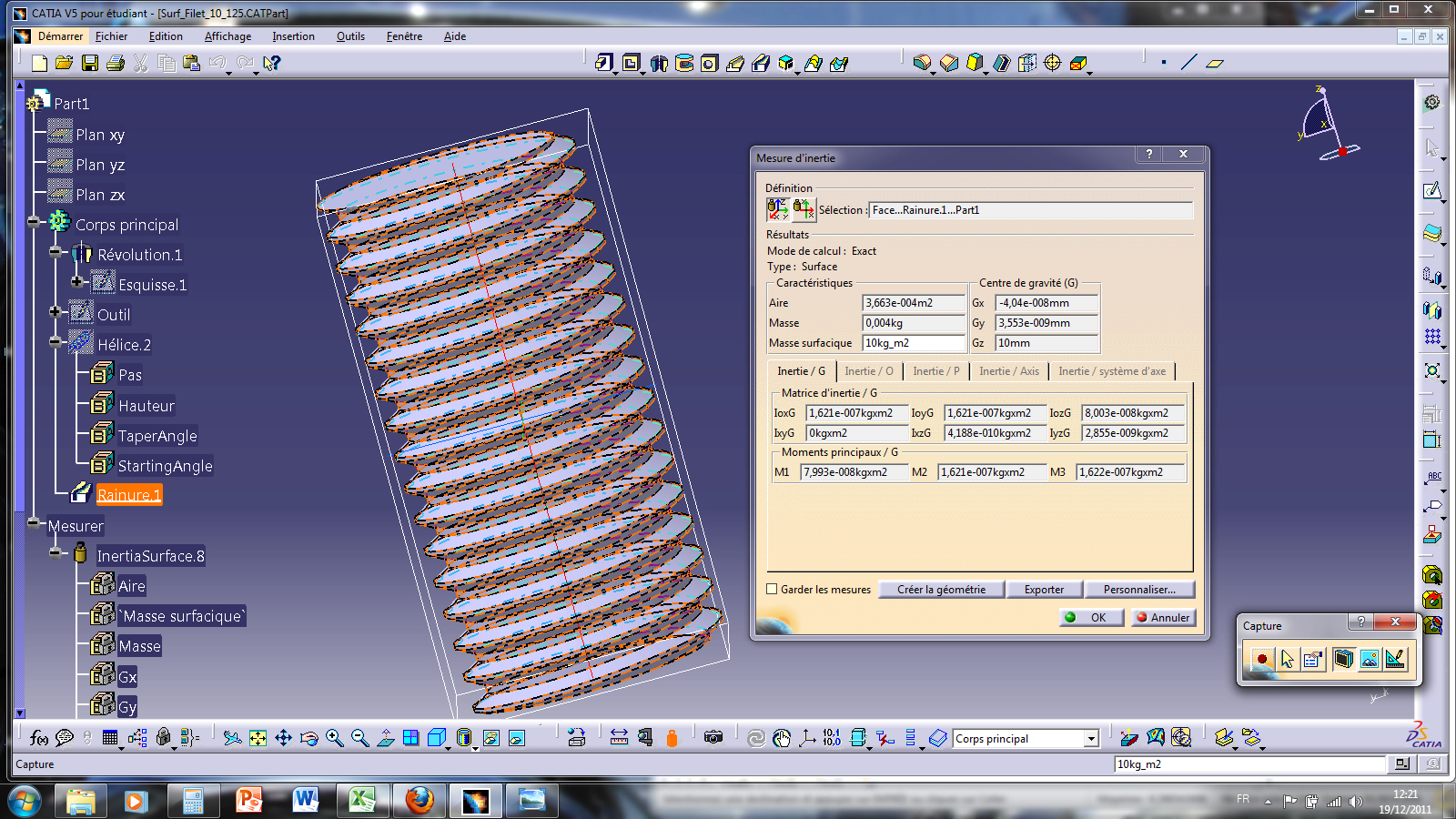Click the Measure Inertia orange weight icon
Image resolution: width=1456 pixels, height=819 pixels.
point(672,738)
